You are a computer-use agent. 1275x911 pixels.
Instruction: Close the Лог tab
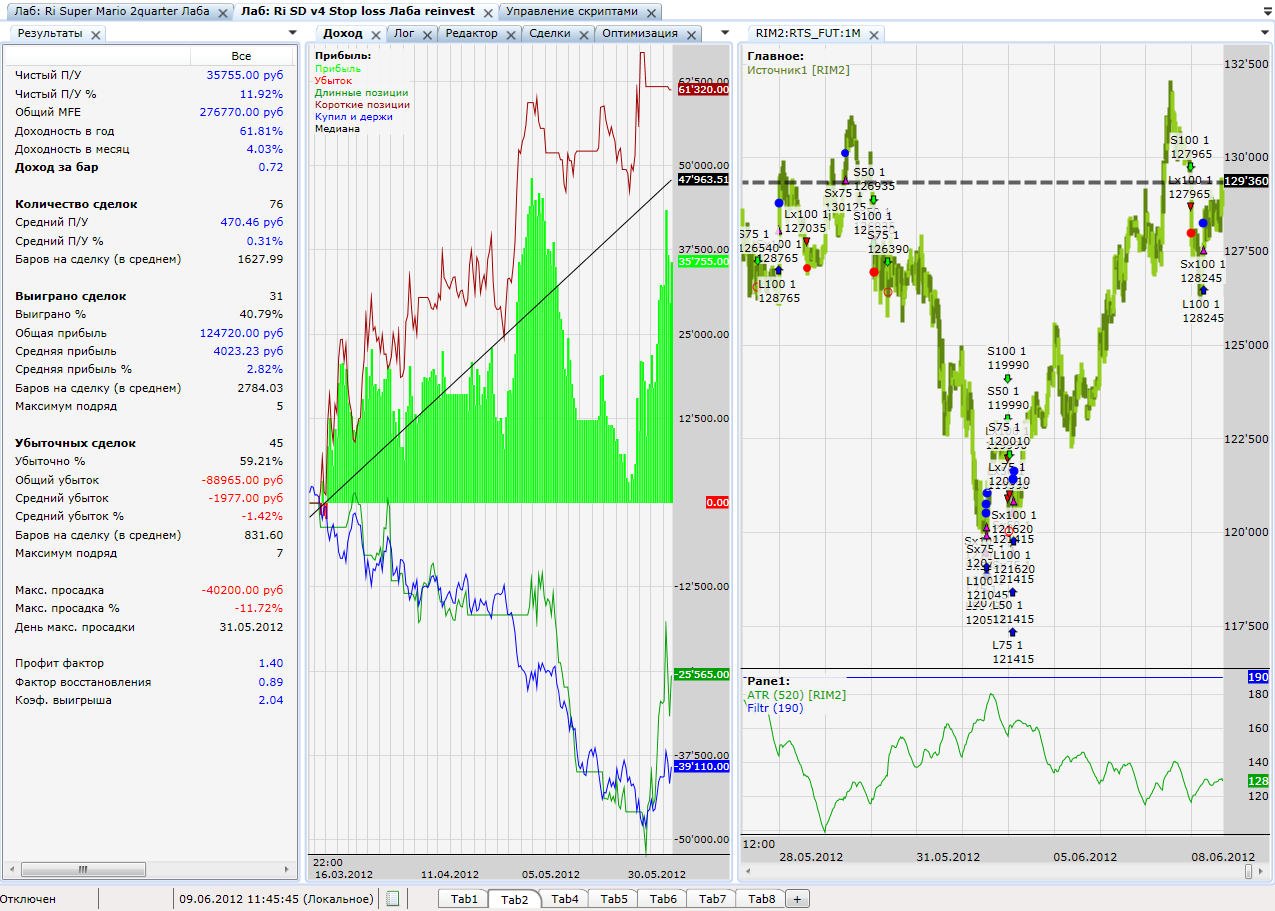point(427,34)
